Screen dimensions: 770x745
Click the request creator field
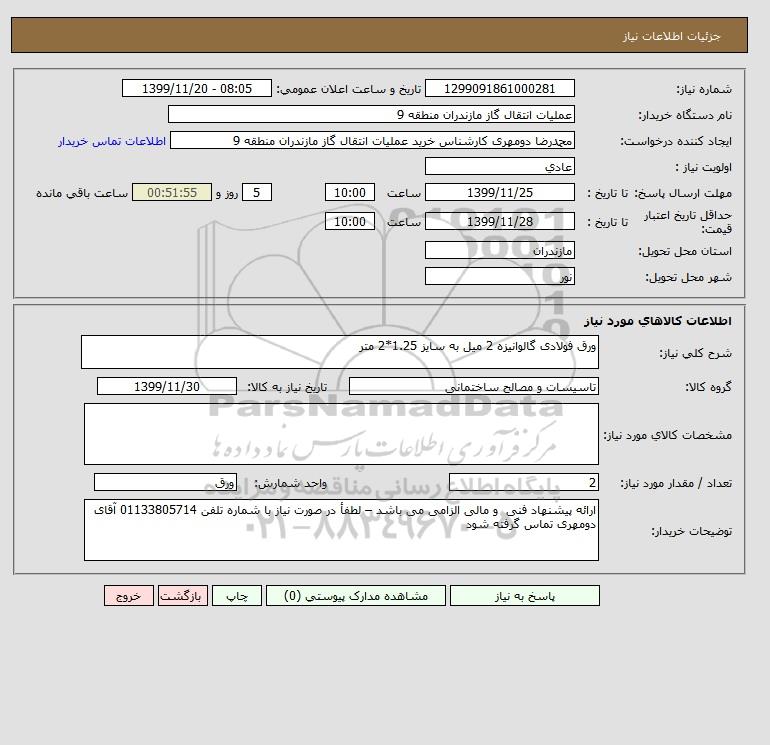tap(372, 140)
